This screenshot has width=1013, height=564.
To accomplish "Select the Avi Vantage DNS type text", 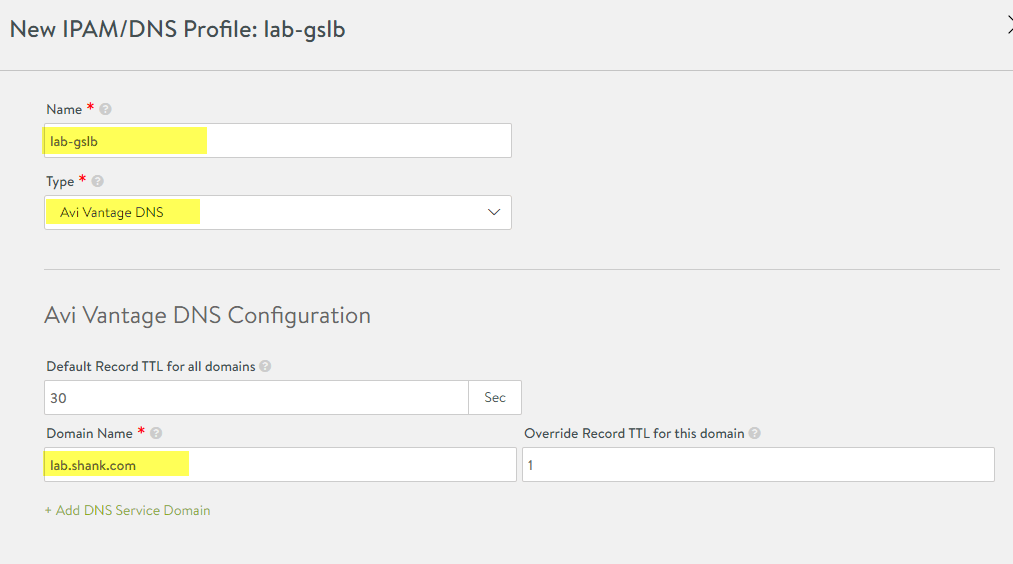I will point(112,213).
